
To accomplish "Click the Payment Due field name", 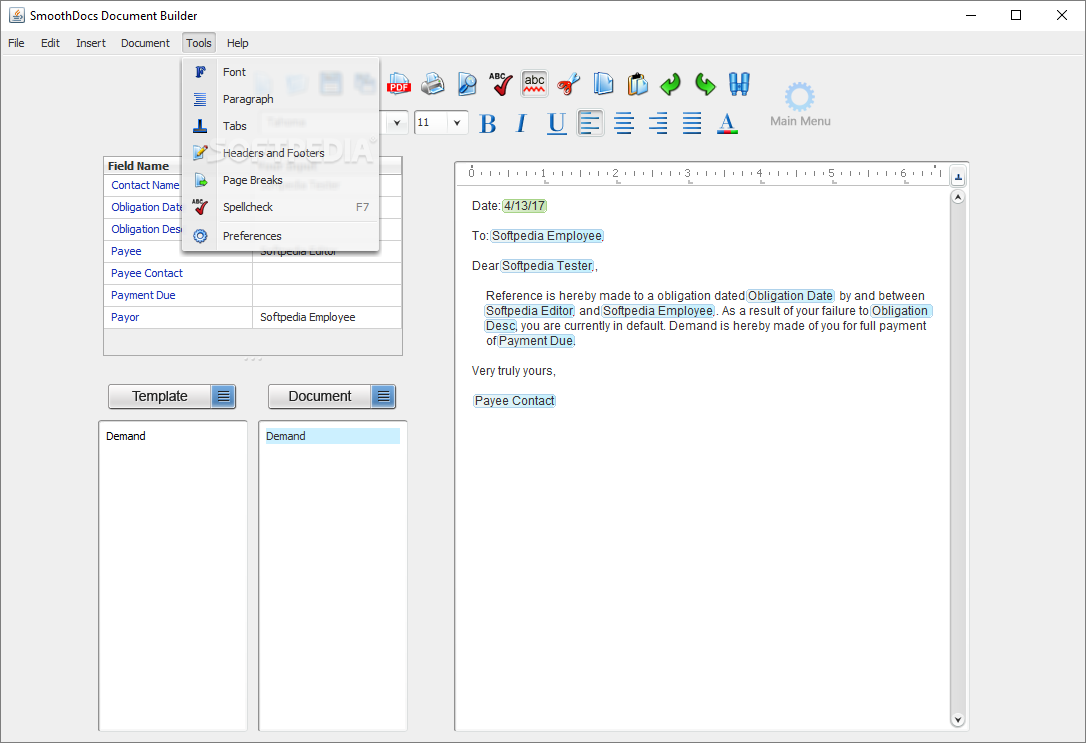I will click(143, 296).
